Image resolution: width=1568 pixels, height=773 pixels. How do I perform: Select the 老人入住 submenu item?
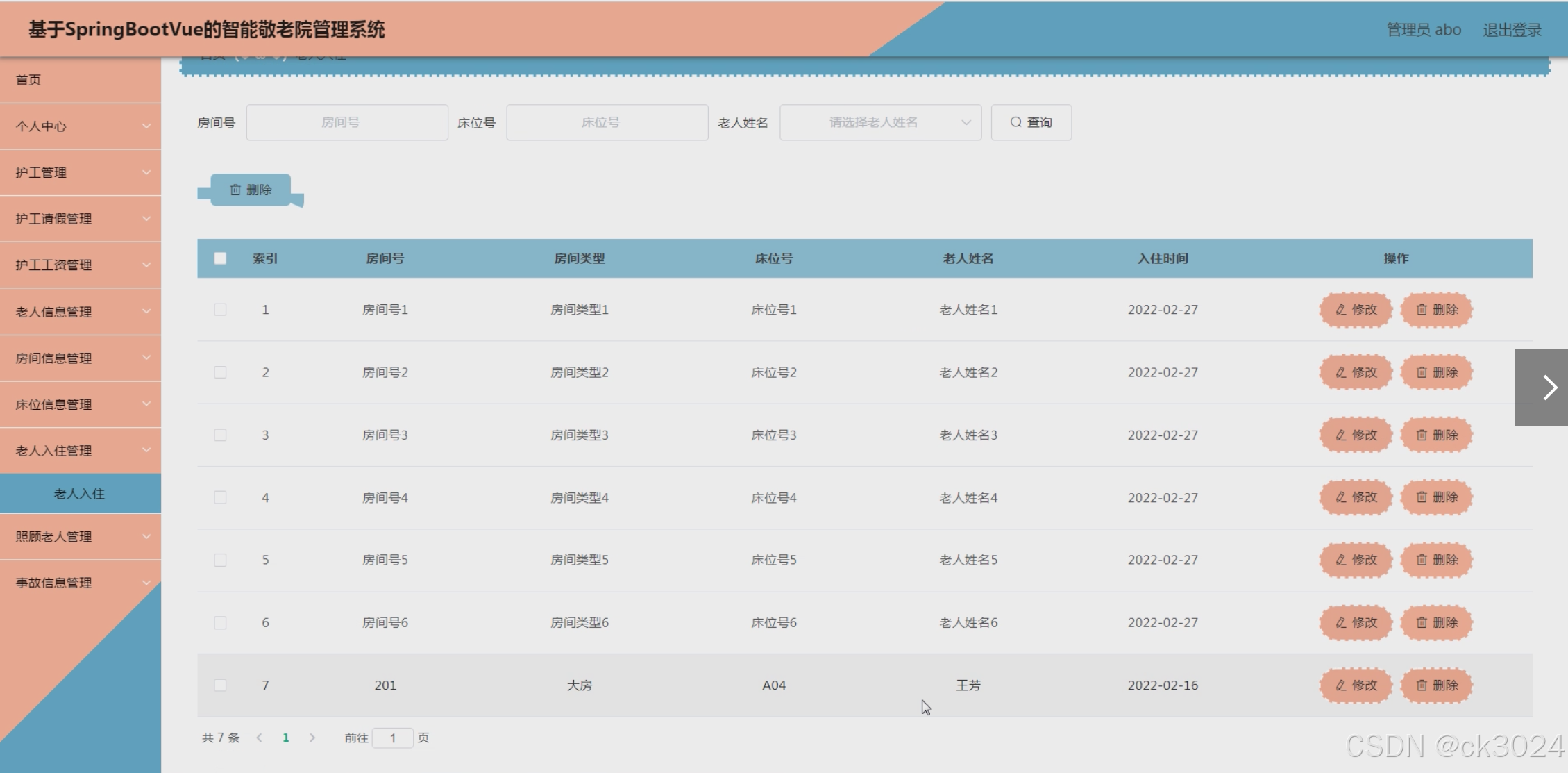point(79,494)
